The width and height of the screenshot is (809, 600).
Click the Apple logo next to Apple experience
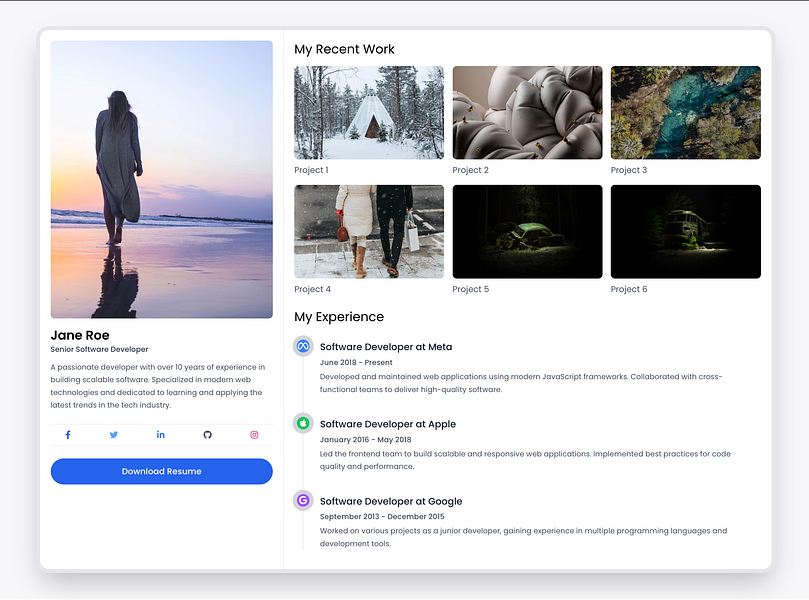(302, 423)
